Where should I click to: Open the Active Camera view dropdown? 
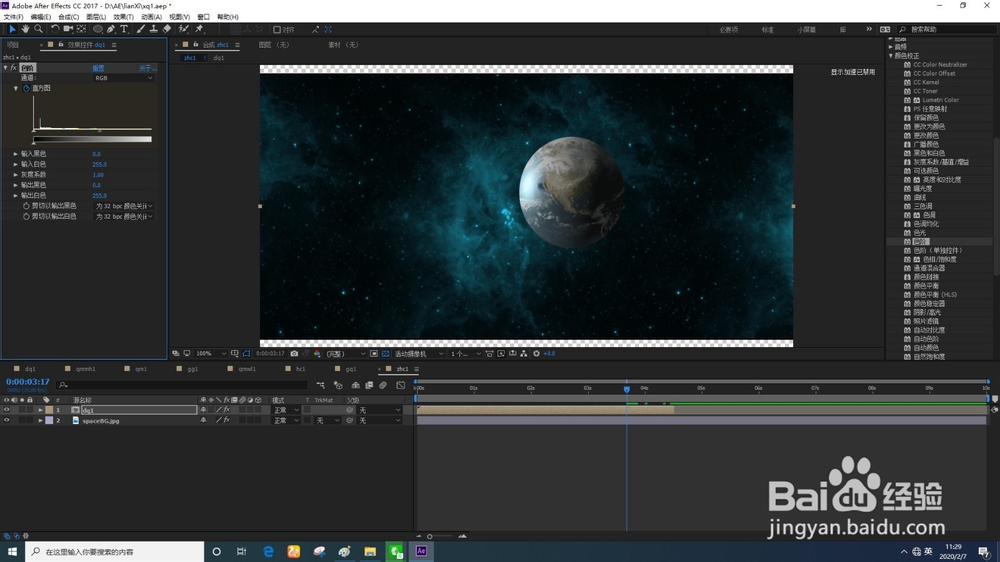tap(418, 353)
